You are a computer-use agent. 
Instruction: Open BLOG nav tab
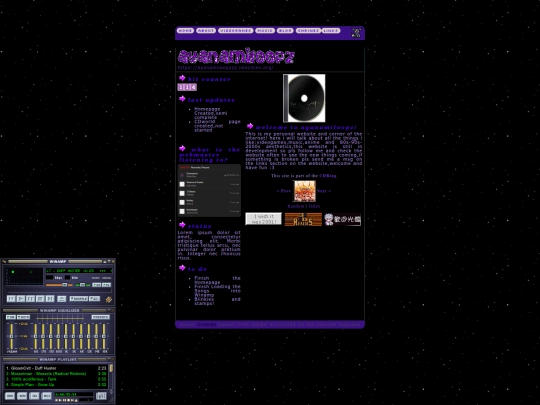pyautogui.click(x=285, y=31)
